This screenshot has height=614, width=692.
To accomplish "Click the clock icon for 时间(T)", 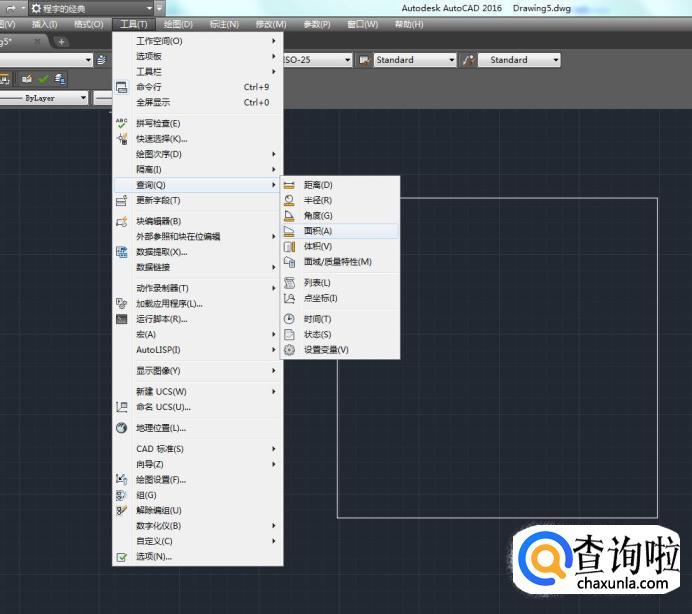I will point(289,319).
